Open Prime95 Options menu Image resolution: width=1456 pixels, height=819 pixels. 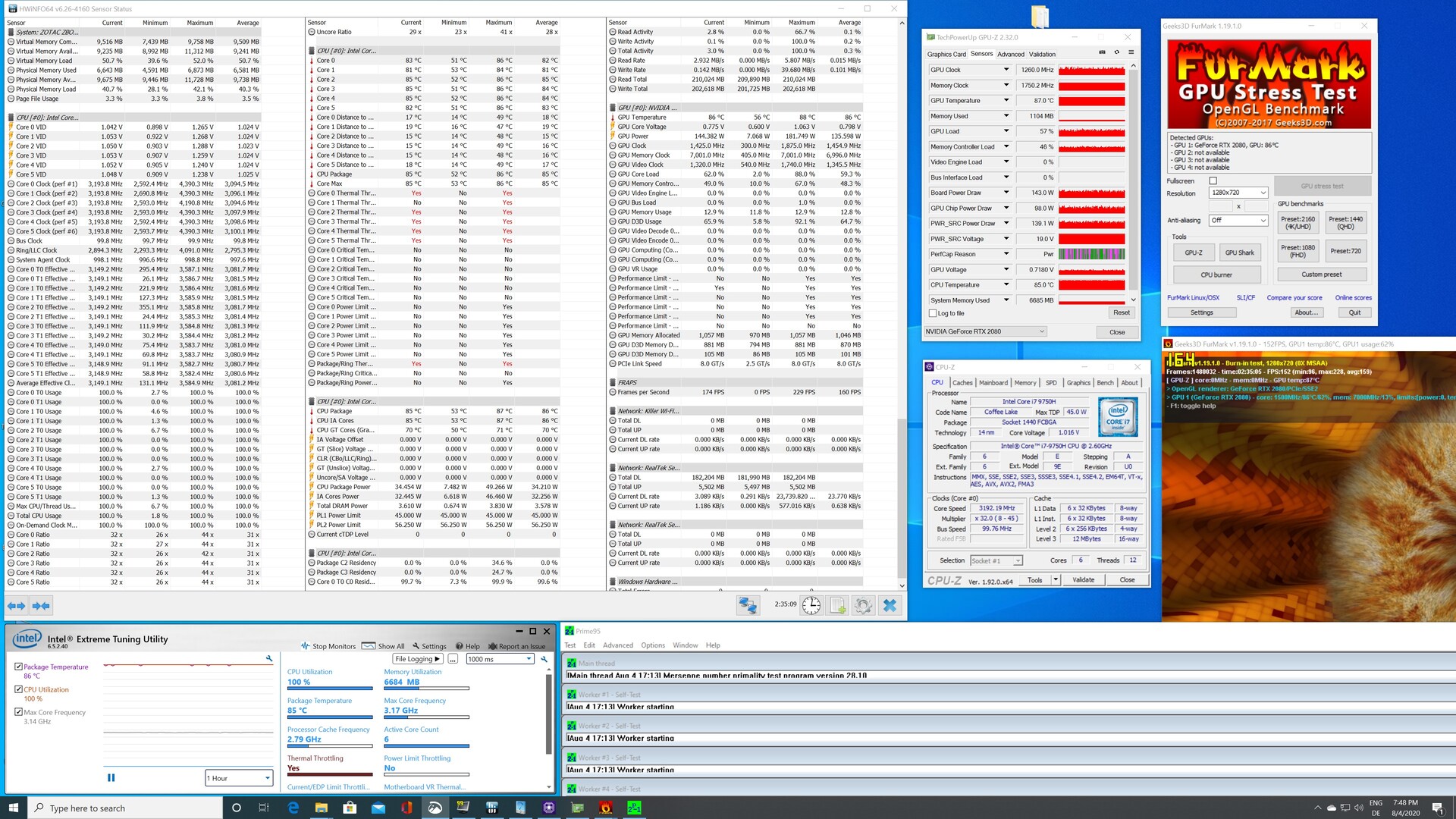click(x=652, y=645)
